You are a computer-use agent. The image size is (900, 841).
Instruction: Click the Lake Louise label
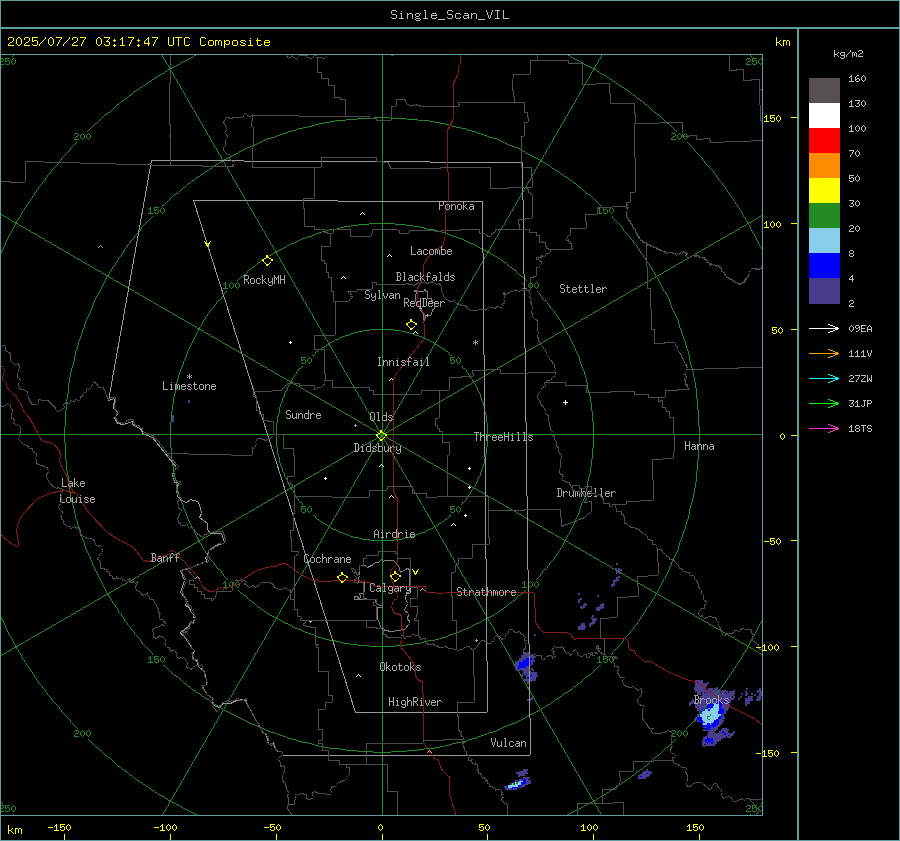[77, 491]
